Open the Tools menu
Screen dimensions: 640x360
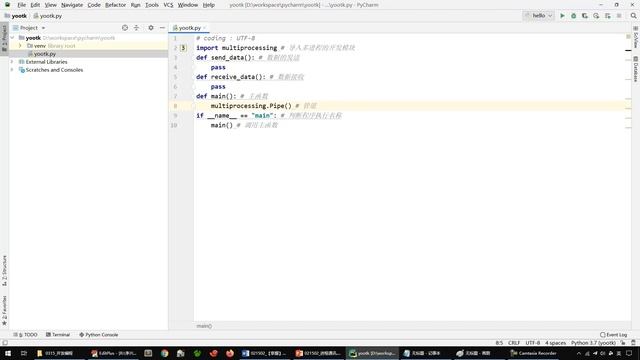[x=152, y=5]
